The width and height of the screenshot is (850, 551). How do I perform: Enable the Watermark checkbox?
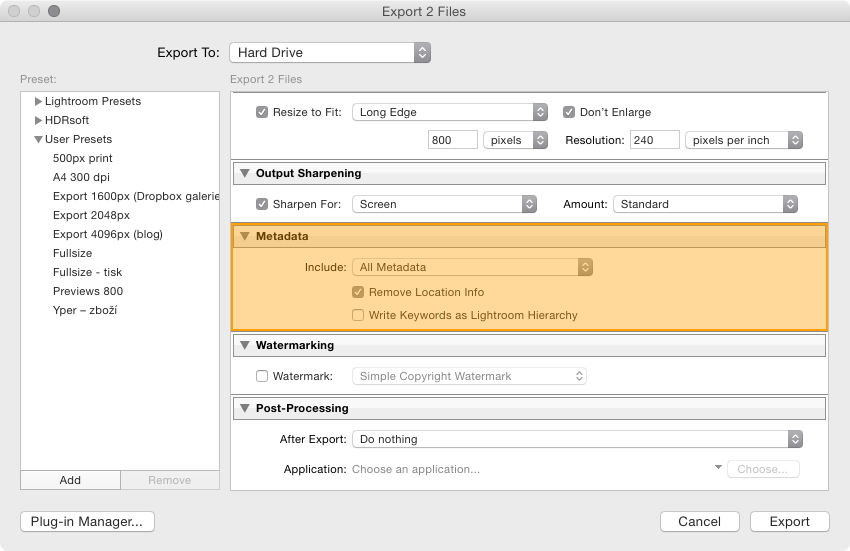pyautogui.click(x=262, y=376)
